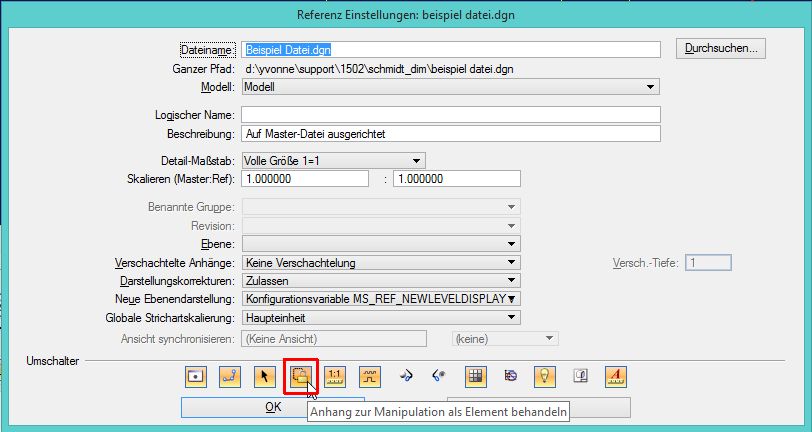
Task: Open the Globale Strichartskalierung dropdown
Action: (381, 318)
